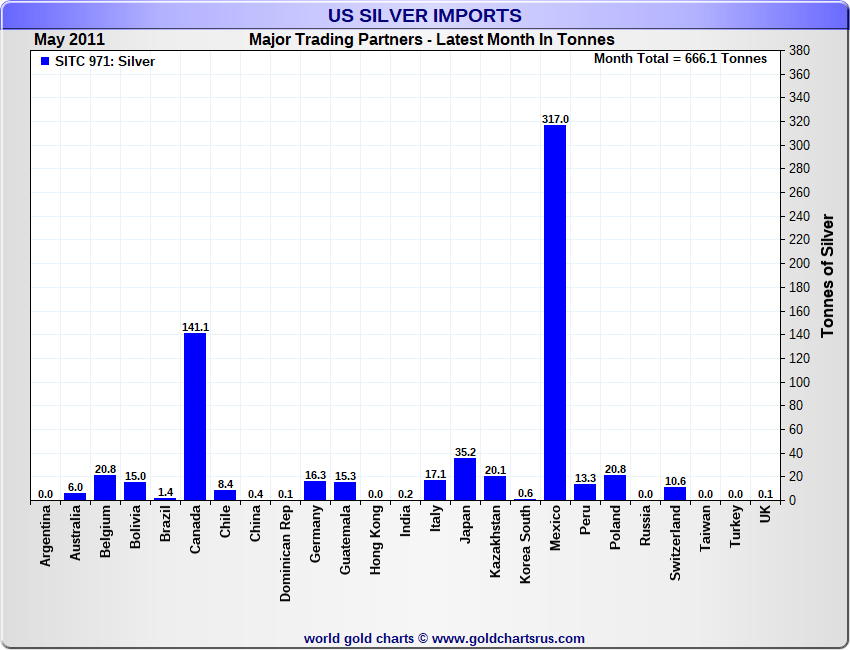This screenshot has width=850, height=650.
Task: Click the 8.4 value above Chile bar
Action: point(225,484)
